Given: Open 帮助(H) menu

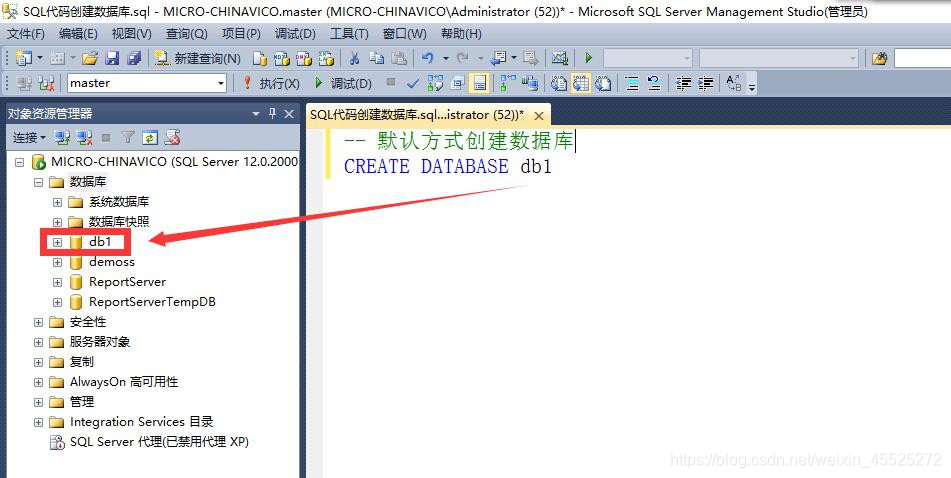Looking at the screenshot, I should (461, 33).
